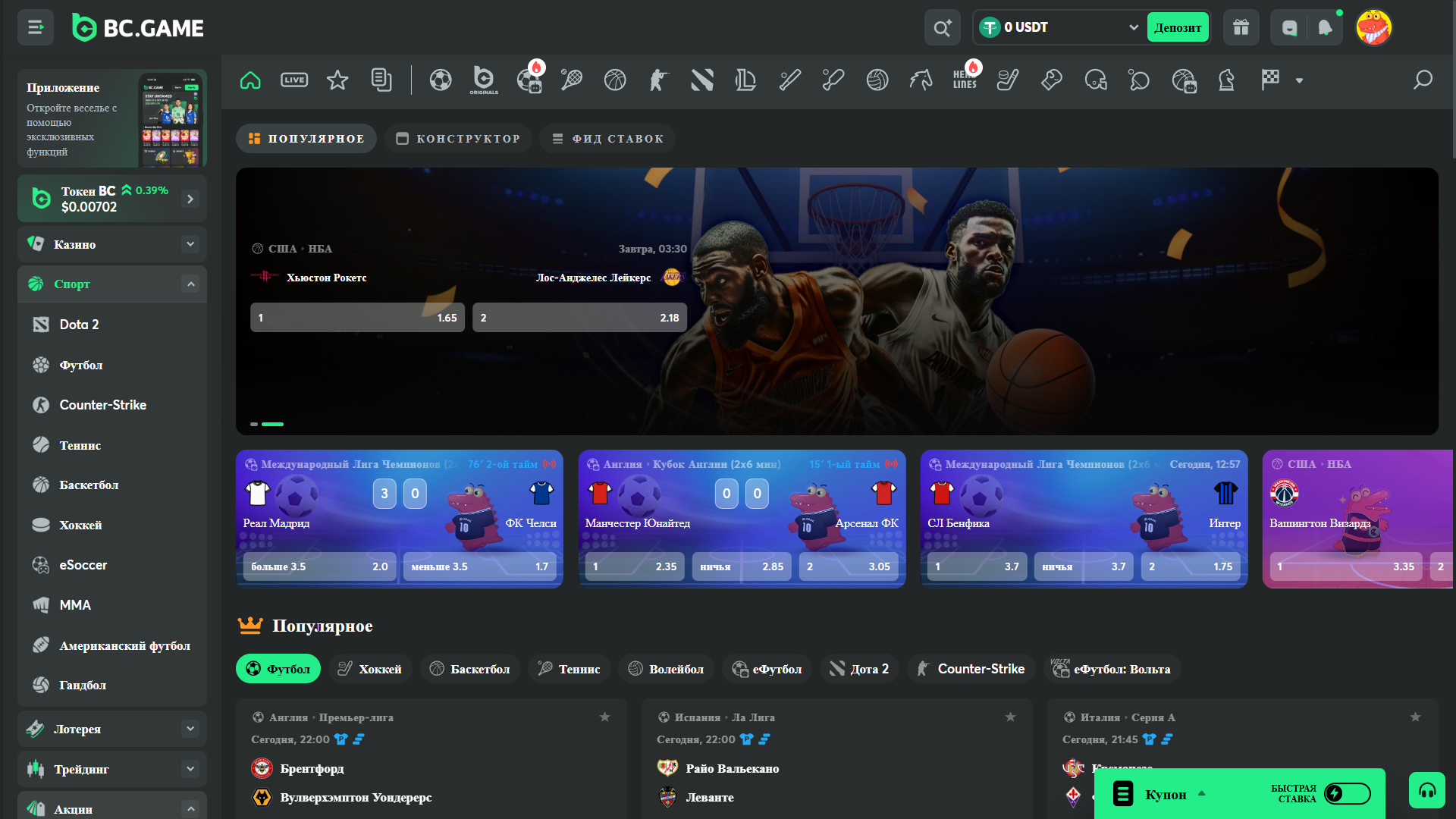This screenshot has width=1456, height=819.
Task: Select the League of Legends icon
Action: [745, 80]
